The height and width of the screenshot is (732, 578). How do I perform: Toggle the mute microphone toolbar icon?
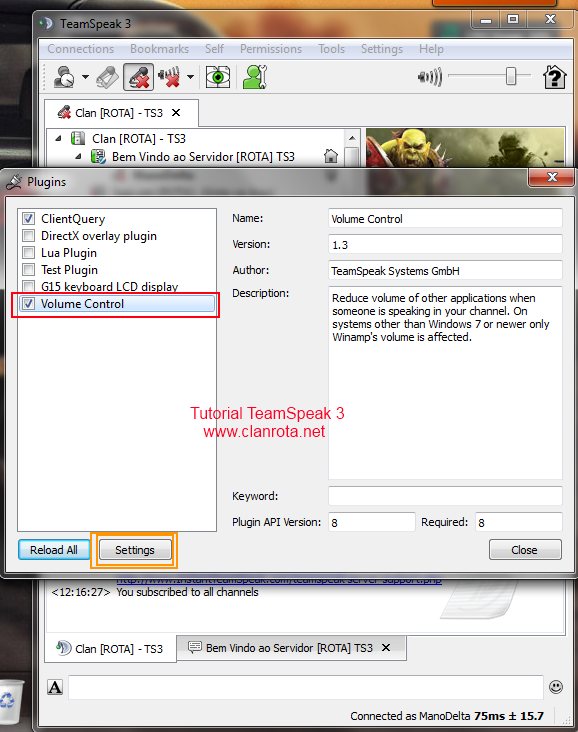tap(138, 77)
